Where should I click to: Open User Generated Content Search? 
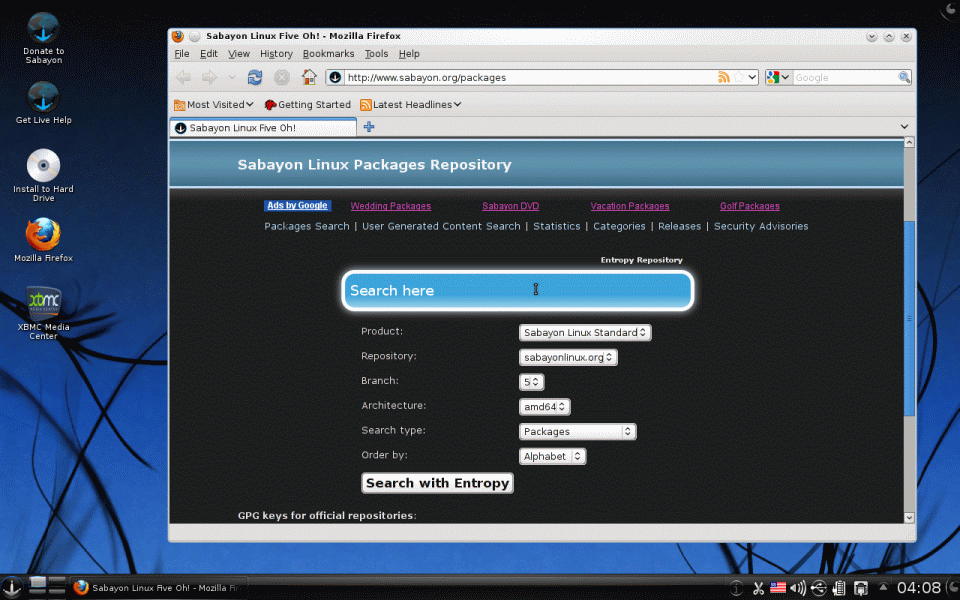[441, 227]
